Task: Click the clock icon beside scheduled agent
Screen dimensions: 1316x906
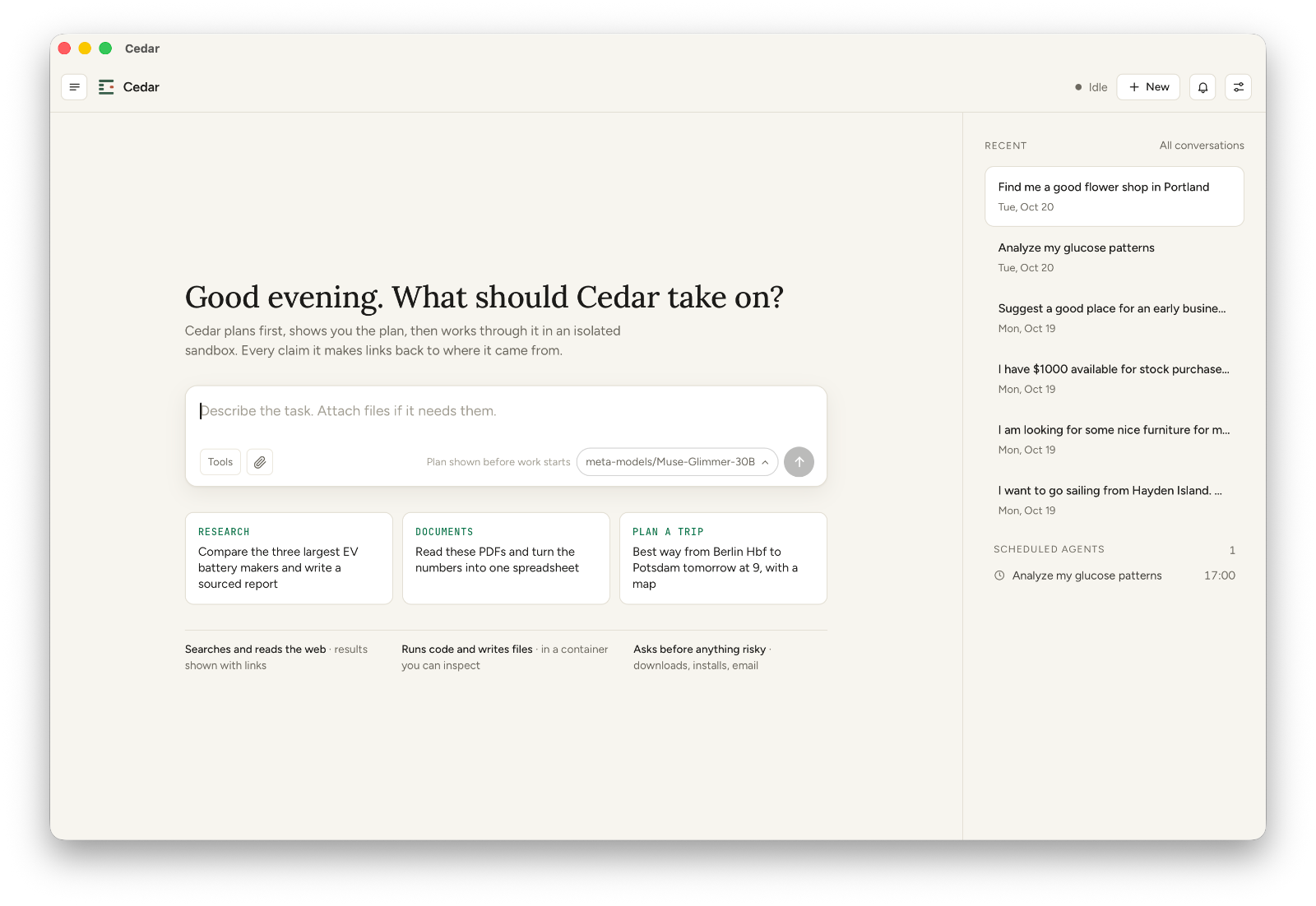Action: [999, 575]
